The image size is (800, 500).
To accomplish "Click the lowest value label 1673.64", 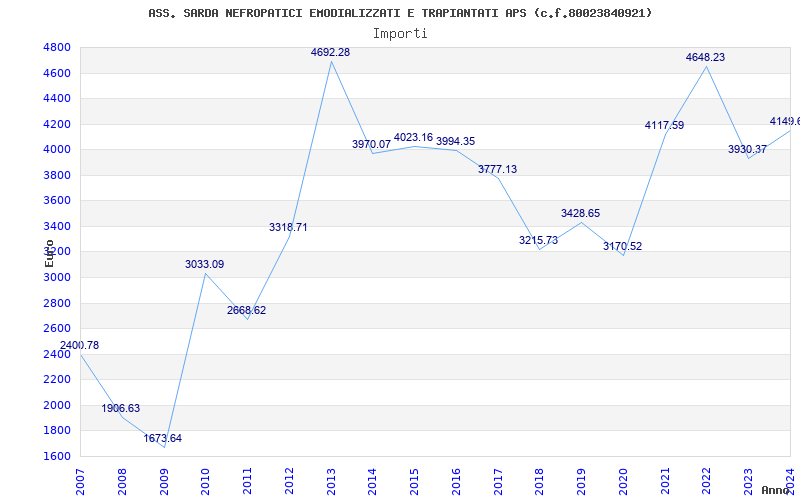I will (x=162, y=439).
